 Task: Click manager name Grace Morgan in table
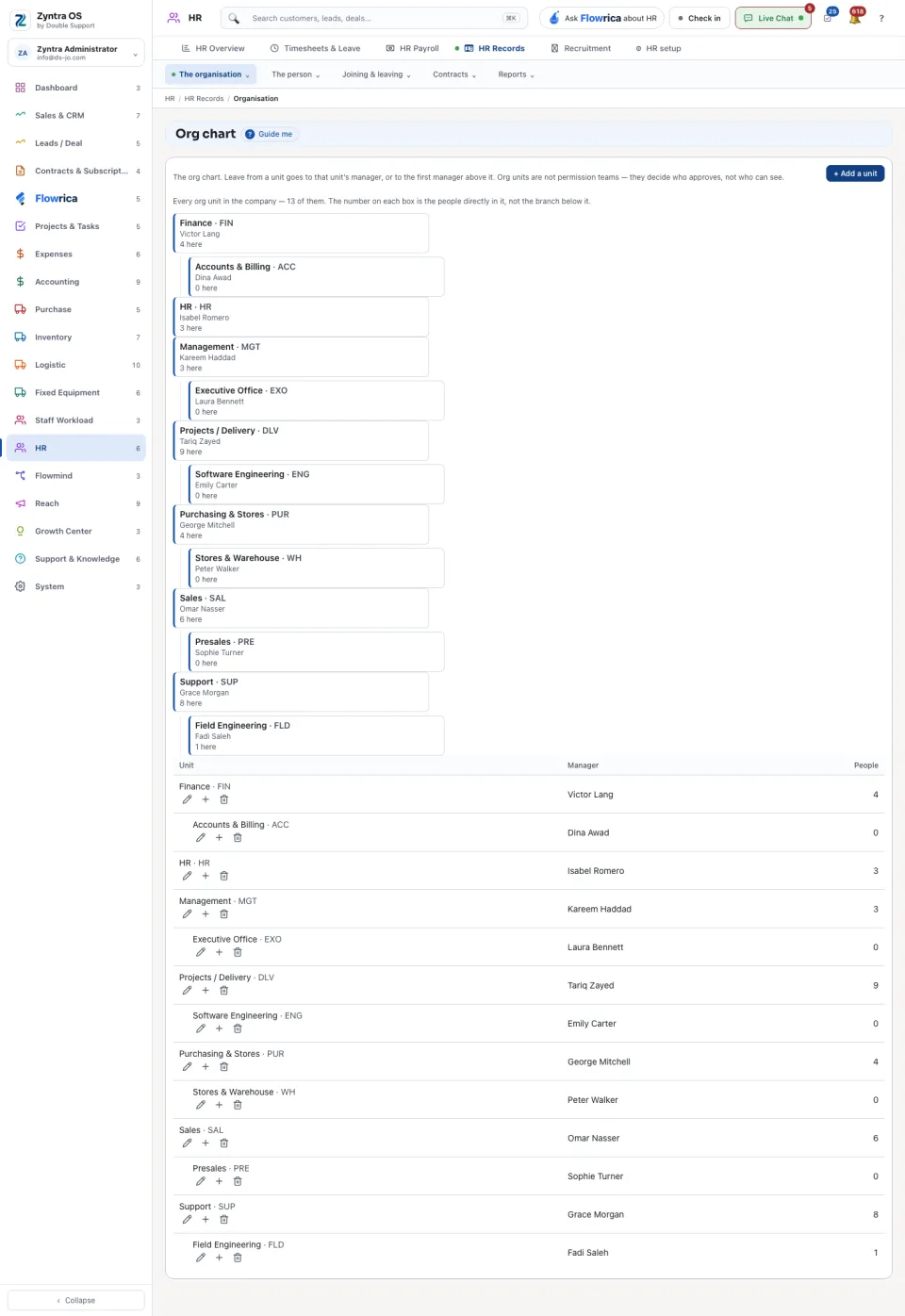[596, 1214]
